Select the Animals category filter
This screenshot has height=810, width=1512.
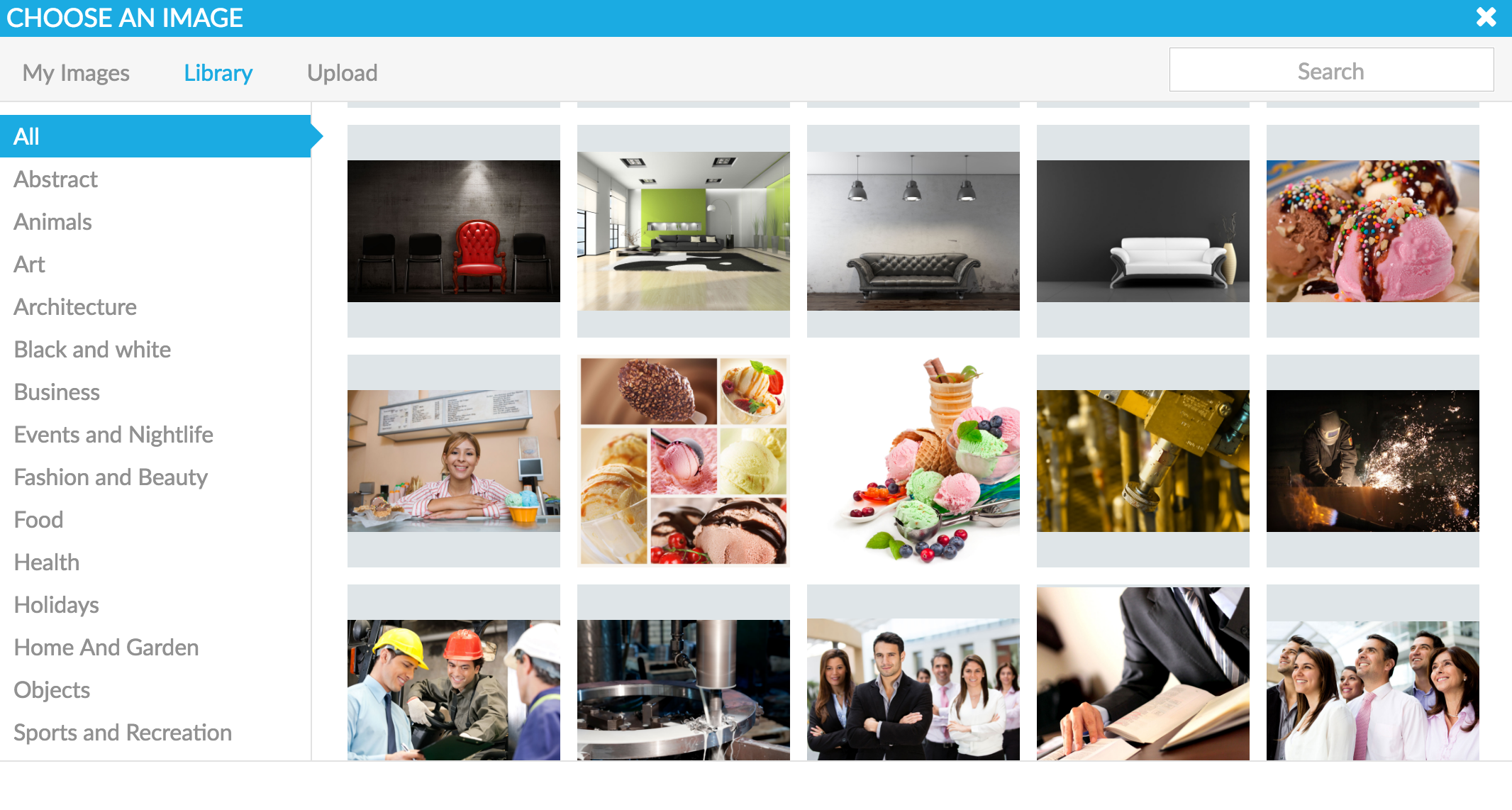click(51, 221)
